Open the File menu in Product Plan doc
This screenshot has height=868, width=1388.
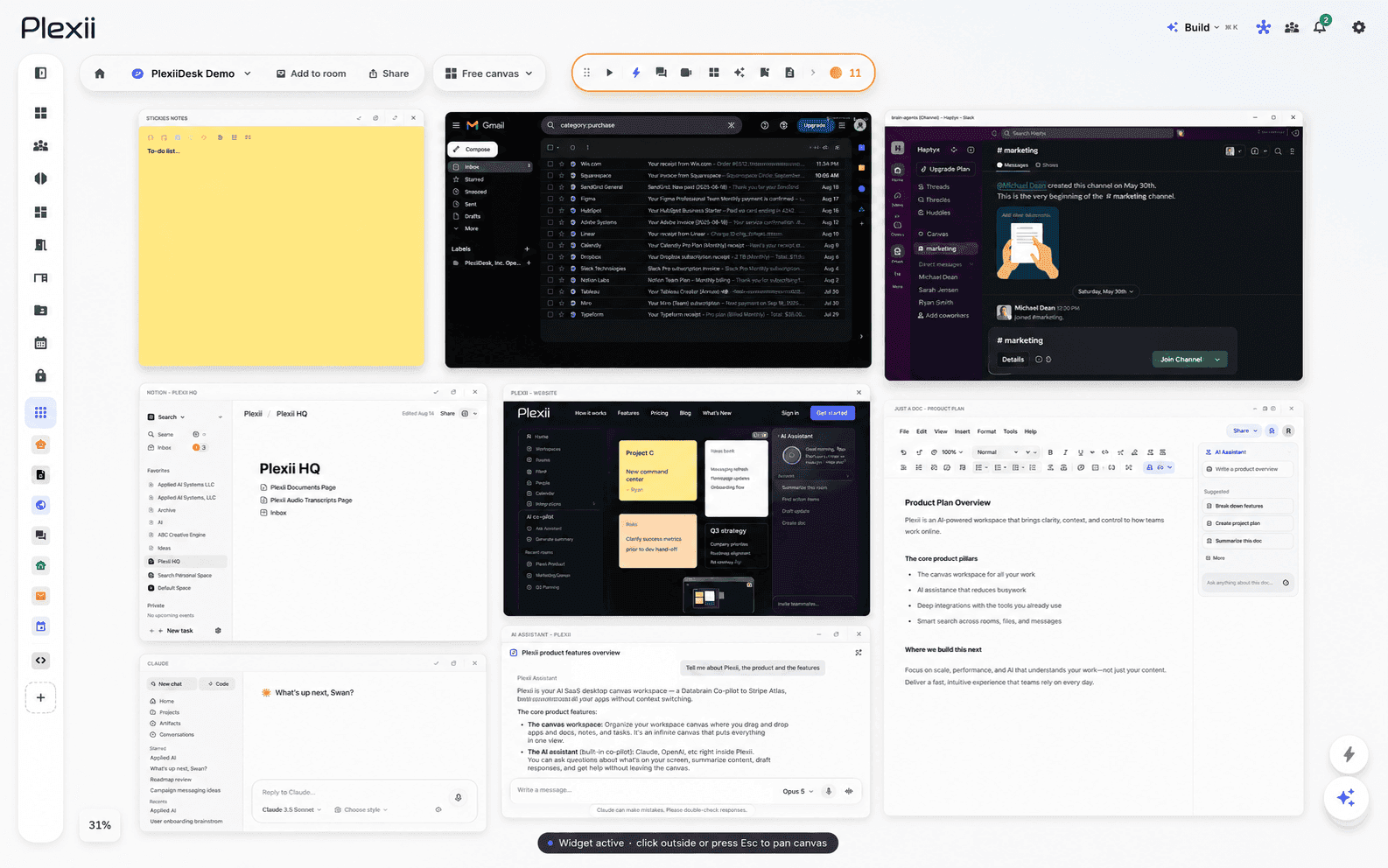click(x=904, y=431)
